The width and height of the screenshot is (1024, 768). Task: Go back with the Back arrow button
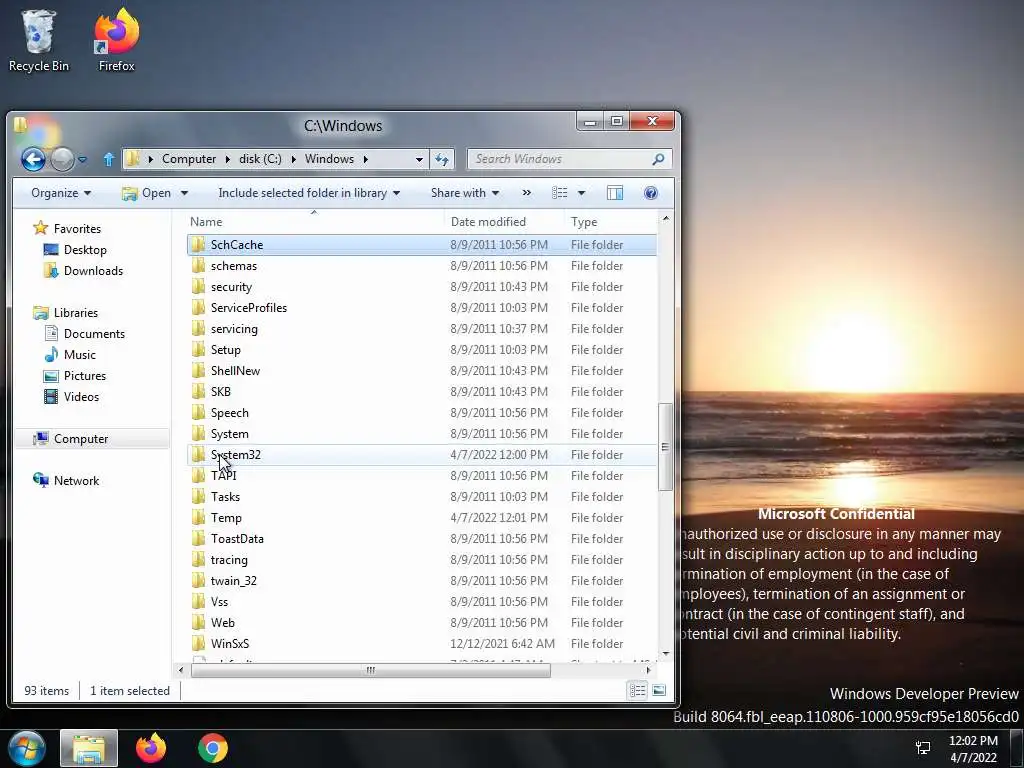click(33, 159)
